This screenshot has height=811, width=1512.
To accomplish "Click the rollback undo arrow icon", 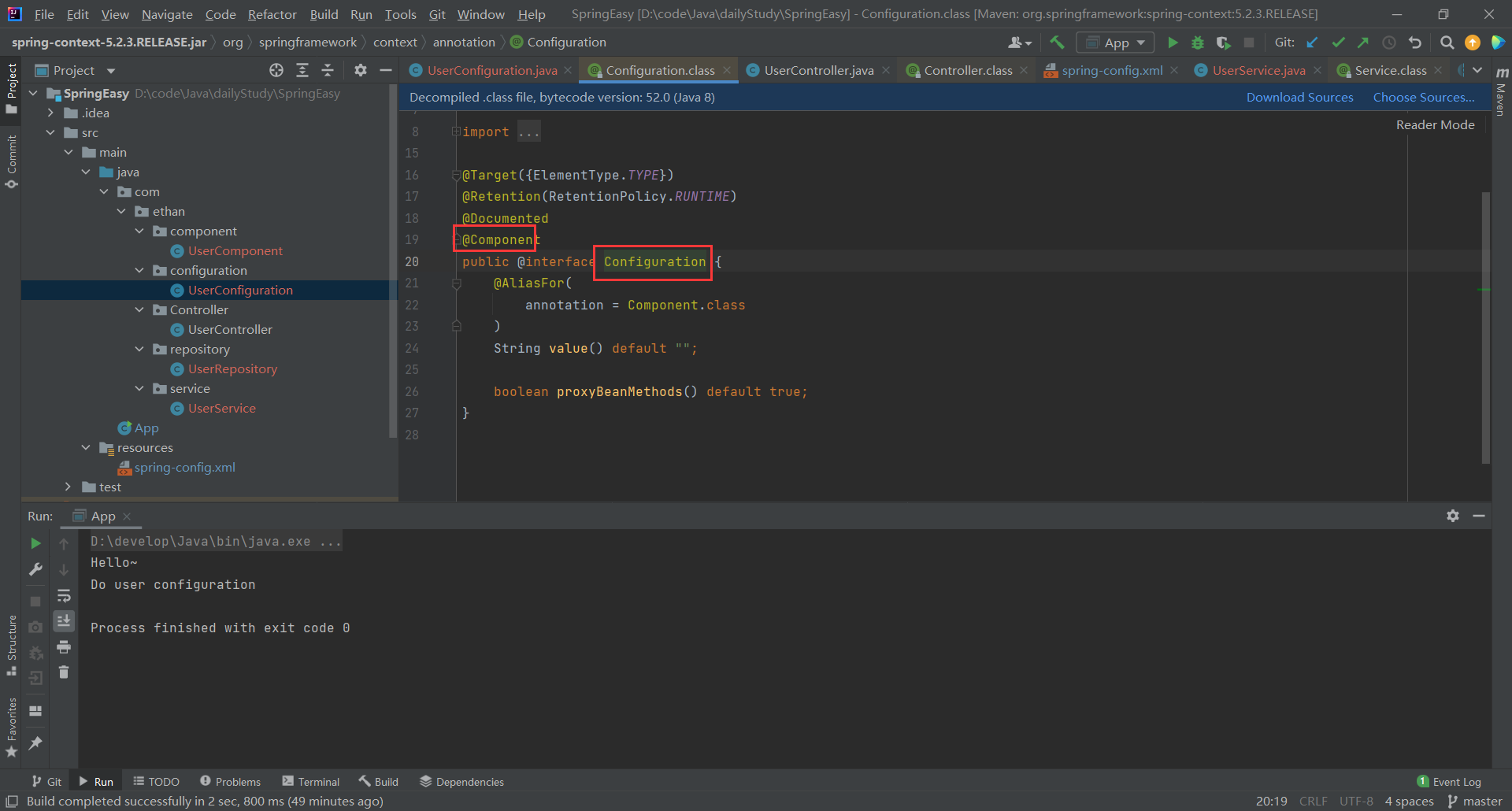I will point(1415,43).
